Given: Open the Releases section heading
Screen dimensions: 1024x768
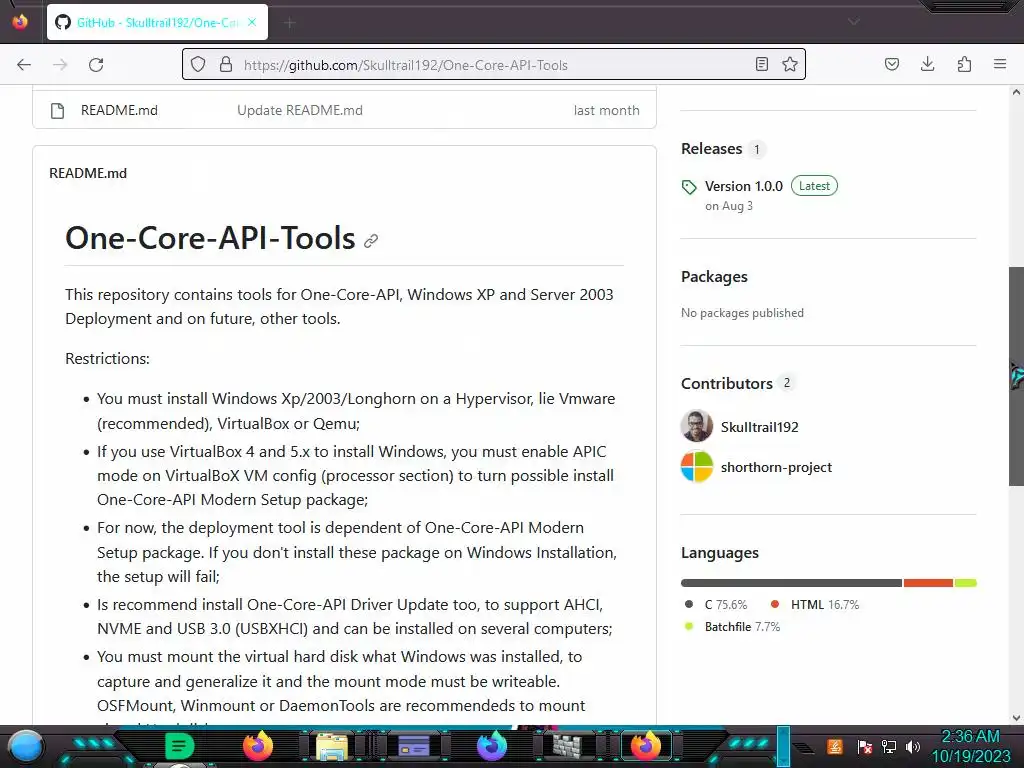Looking at the screenshot, I should pos(711,149).
